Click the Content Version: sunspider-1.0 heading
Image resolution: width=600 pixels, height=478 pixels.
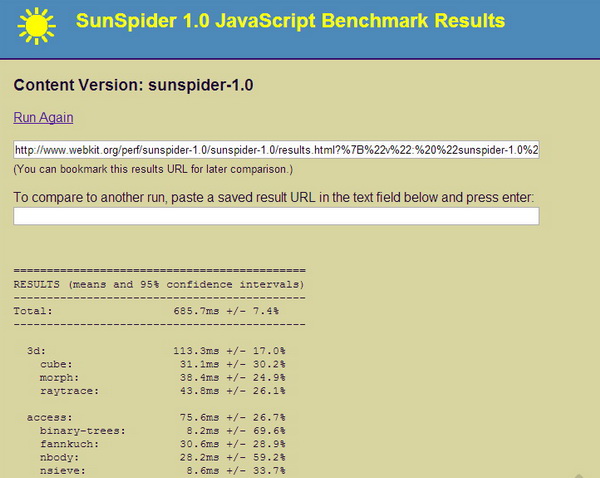(134, 85)
